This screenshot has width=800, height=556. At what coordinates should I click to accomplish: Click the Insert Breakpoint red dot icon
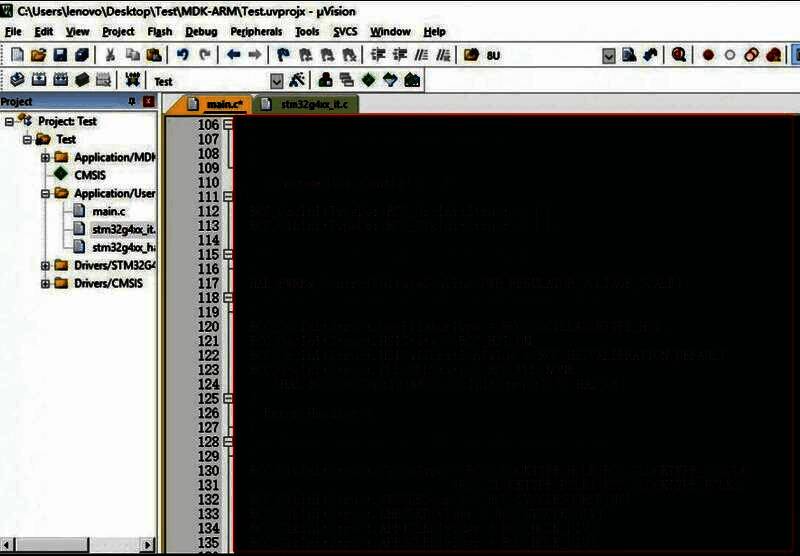point(708,56)
